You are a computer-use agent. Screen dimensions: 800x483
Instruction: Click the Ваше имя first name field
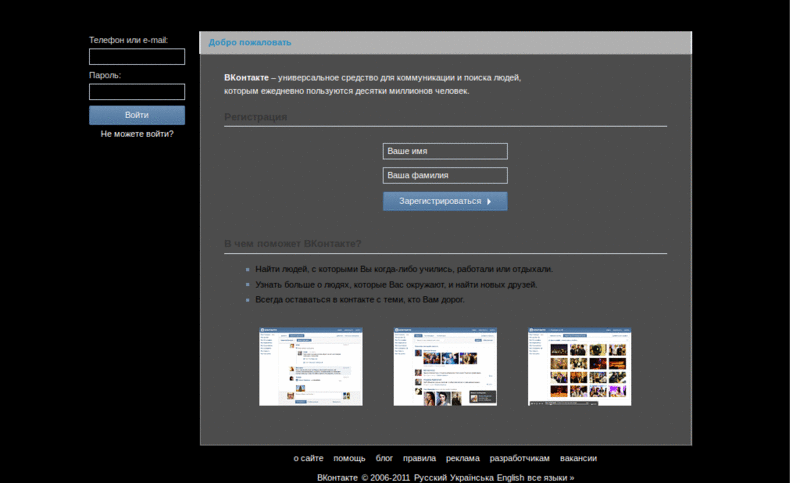pyautogui.click(x=445, y=151)
